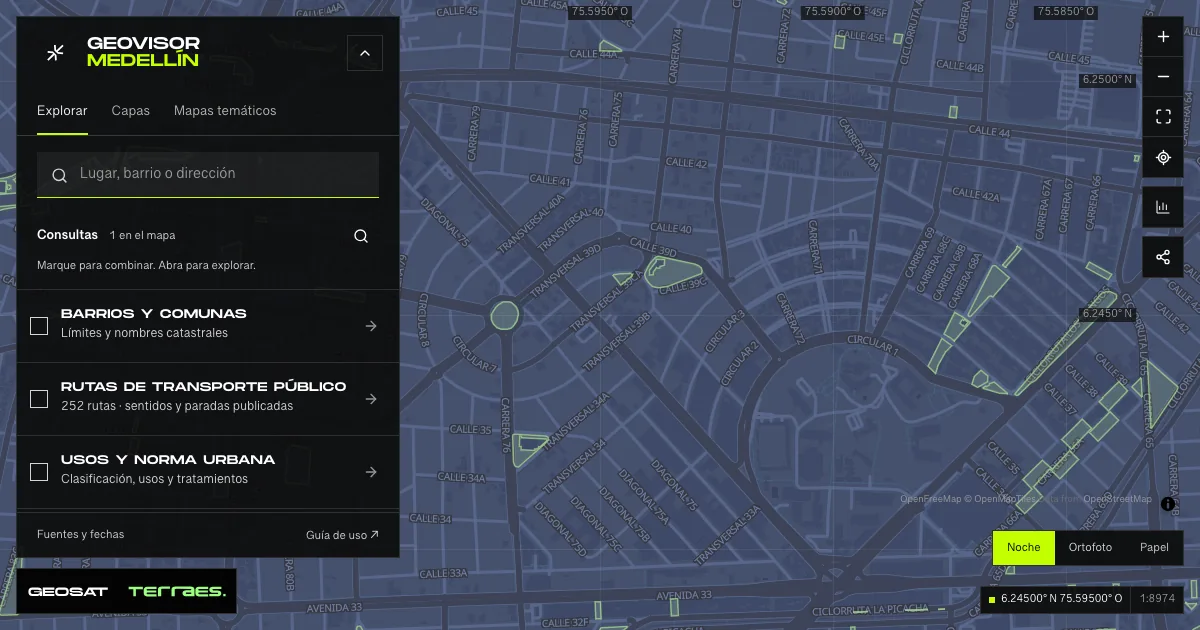Click the '1 en el mapa' counter
The image size is (1200, 630).
143,236
